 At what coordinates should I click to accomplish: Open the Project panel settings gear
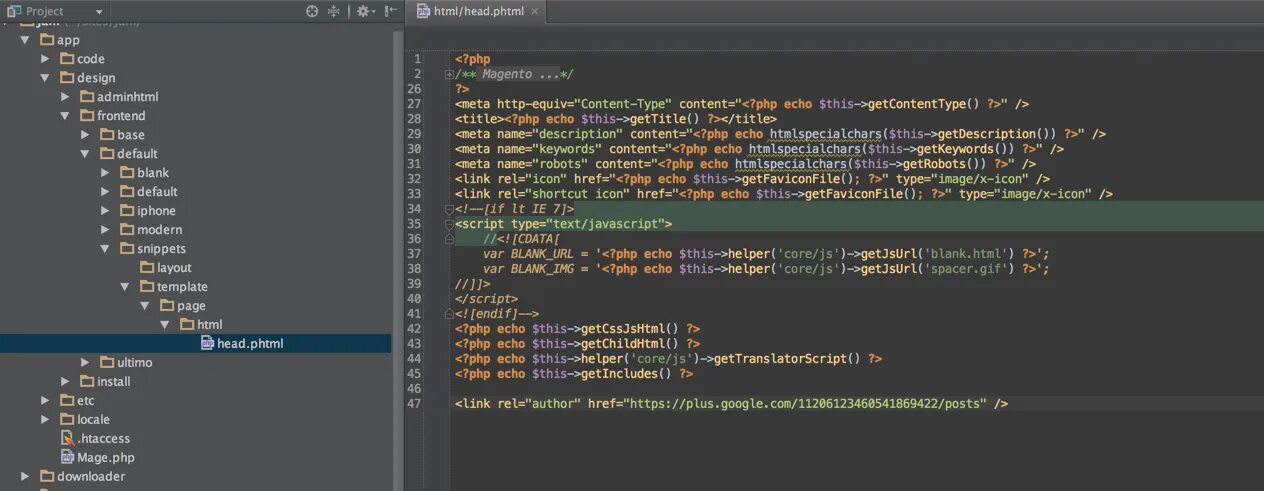coord(364,11)
